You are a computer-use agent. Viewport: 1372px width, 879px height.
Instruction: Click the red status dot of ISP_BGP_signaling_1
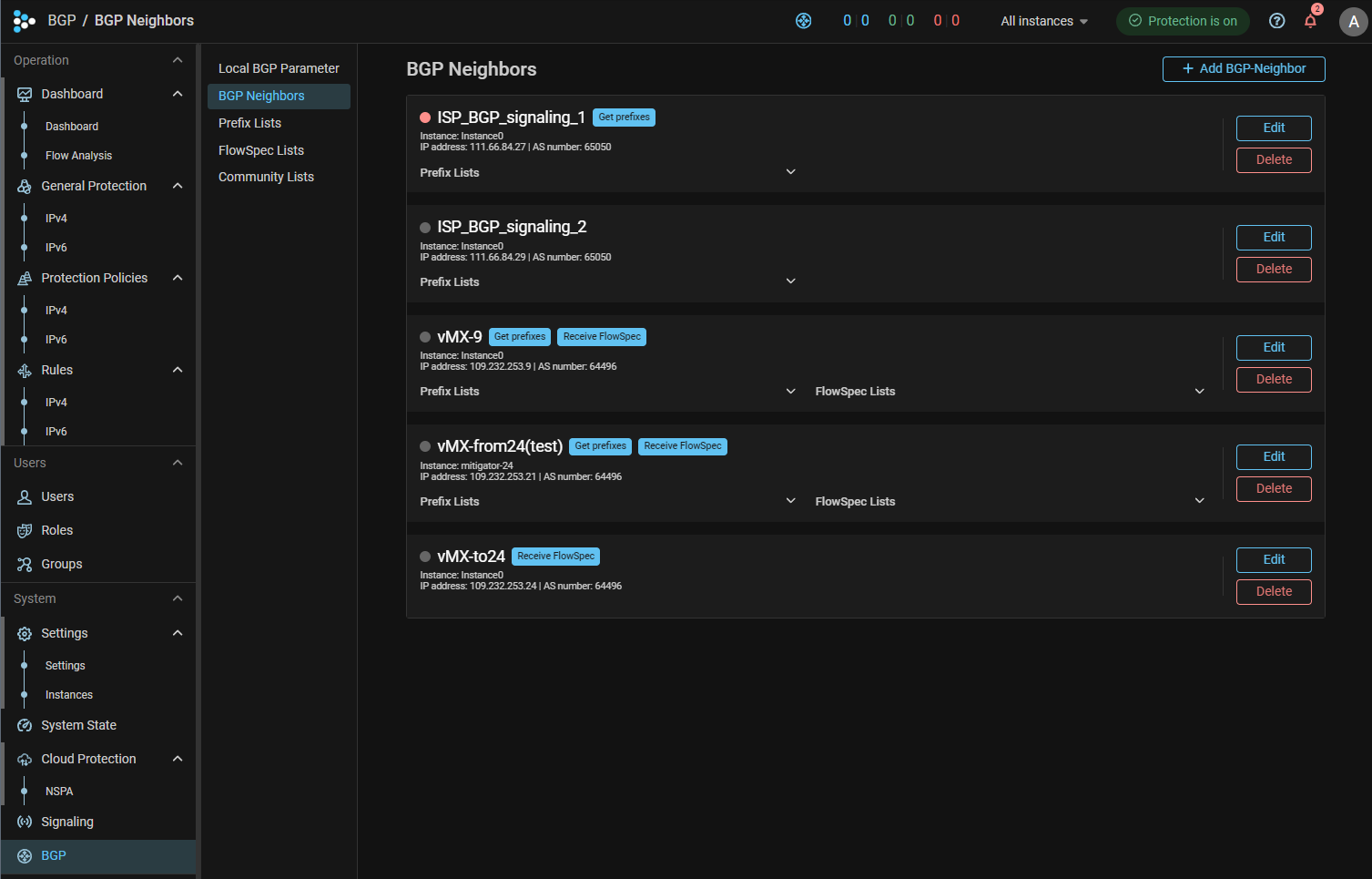pos(425,118)
